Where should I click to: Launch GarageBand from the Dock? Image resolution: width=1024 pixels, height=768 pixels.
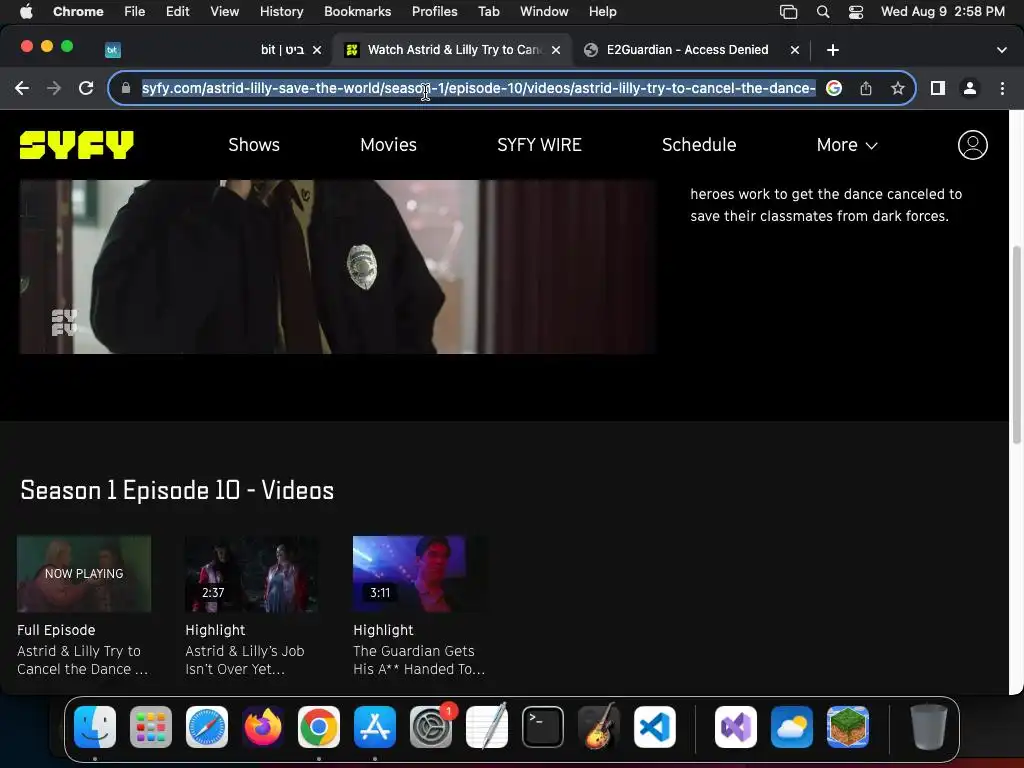pos(599,727)
